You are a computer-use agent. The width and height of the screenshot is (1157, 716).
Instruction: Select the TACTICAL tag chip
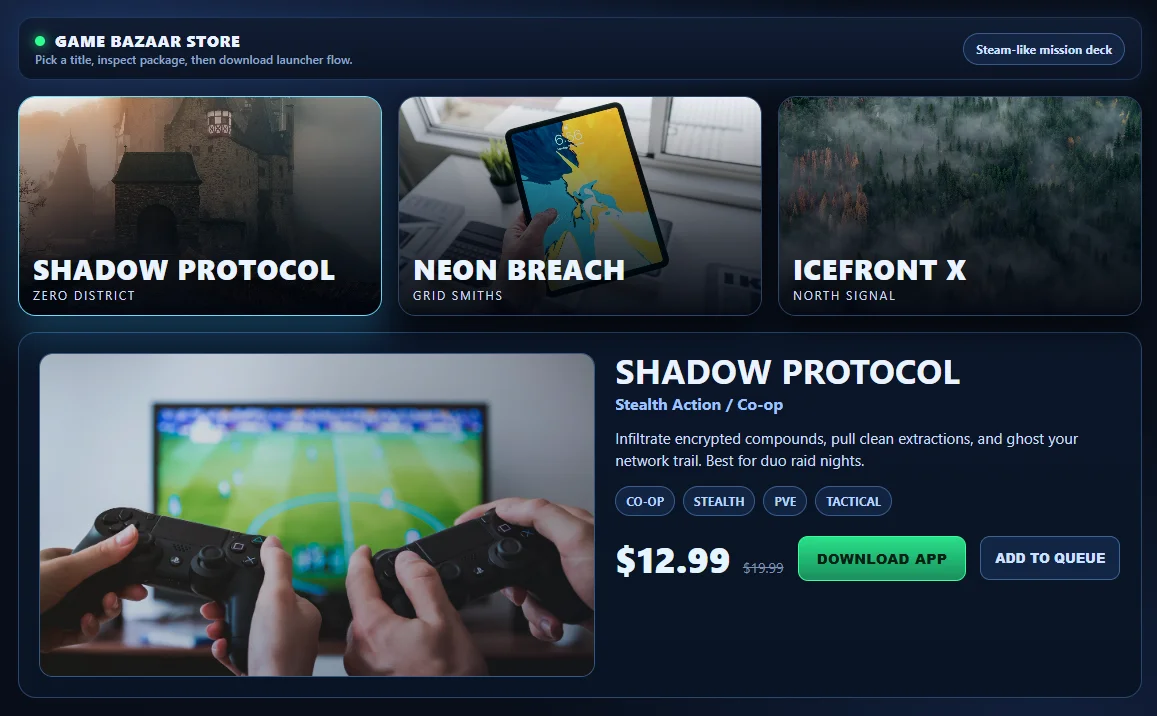(x=853, y=501)
